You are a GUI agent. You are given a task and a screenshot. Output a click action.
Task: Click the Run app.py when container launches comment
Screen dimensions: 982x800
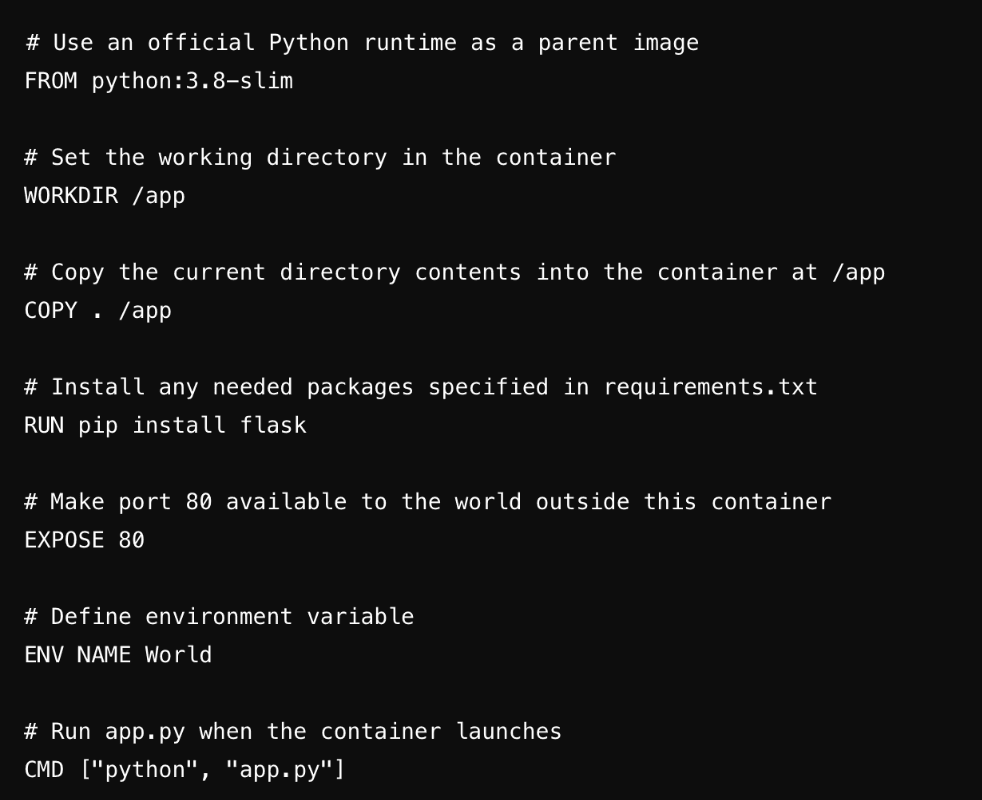[293, 732]
